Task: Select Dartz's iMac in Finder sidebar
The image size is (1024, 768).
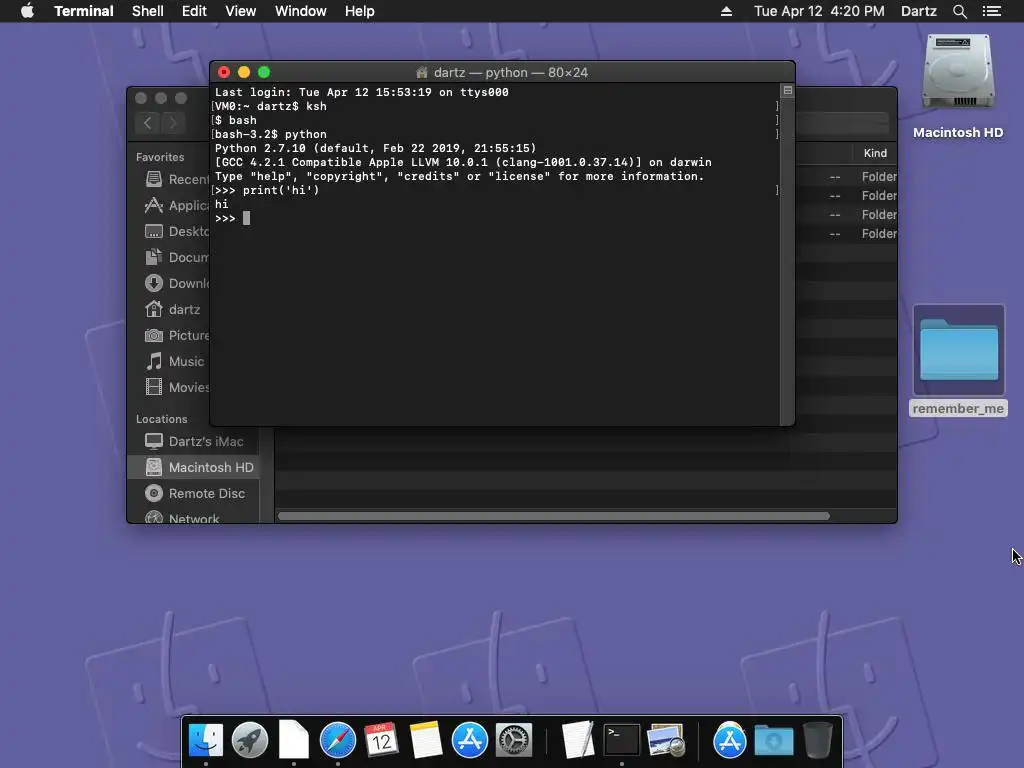Action: click(194, 441)
